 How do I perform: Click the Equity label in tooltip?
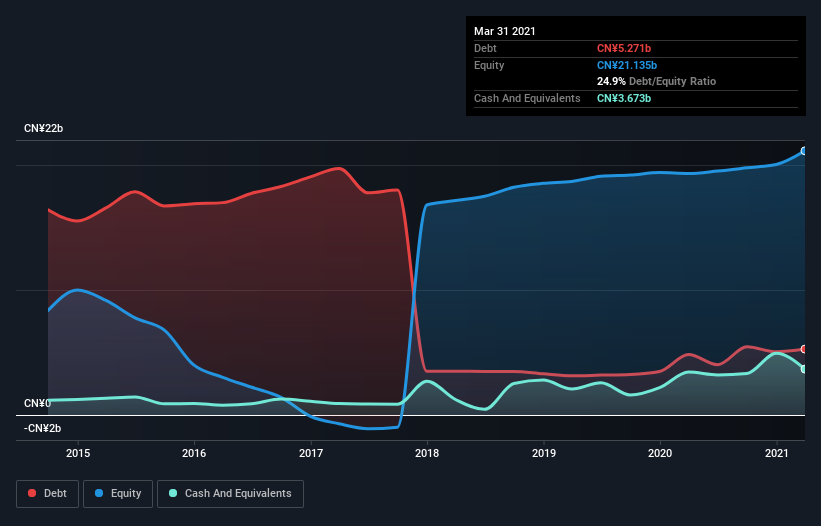coord(489,65)
